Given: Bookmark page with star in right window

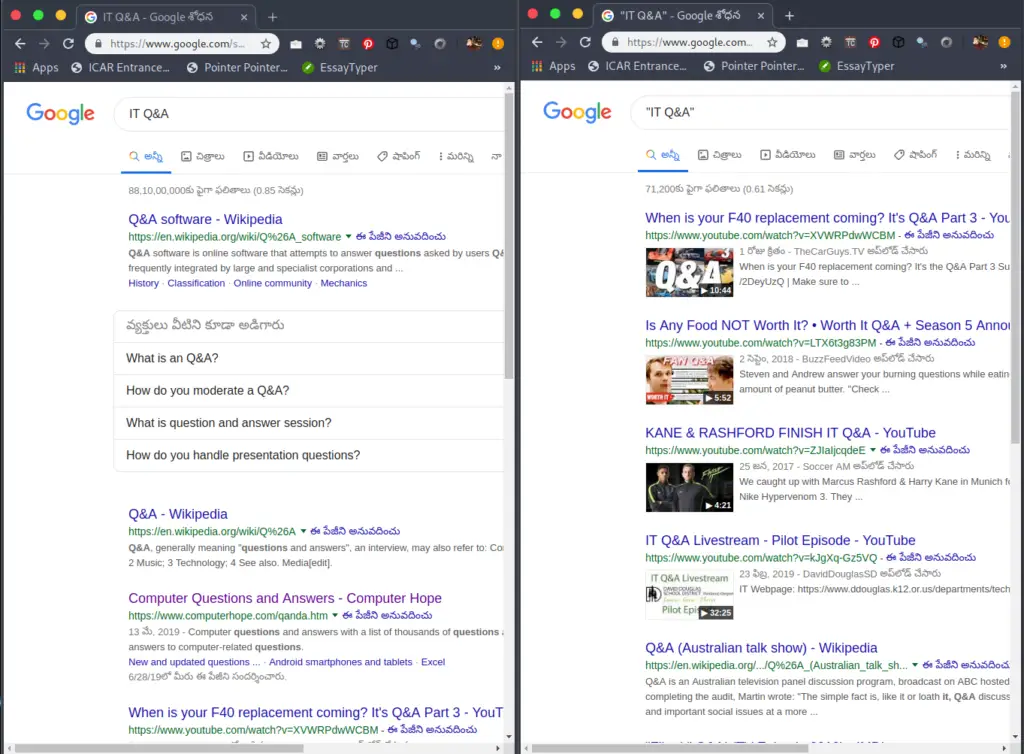Looking at the screenshot, I should 773,42.
